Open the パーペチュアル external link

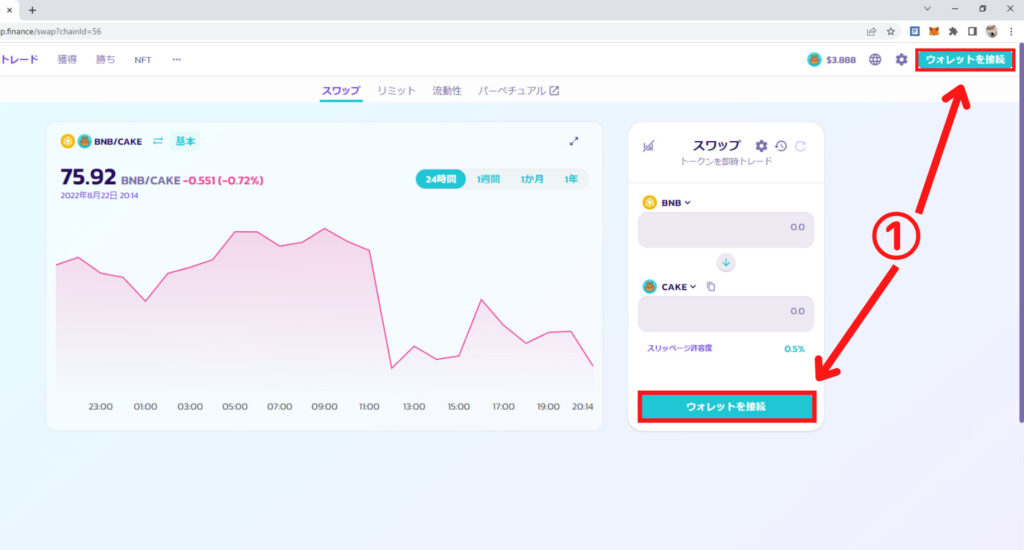click(518, 91)
